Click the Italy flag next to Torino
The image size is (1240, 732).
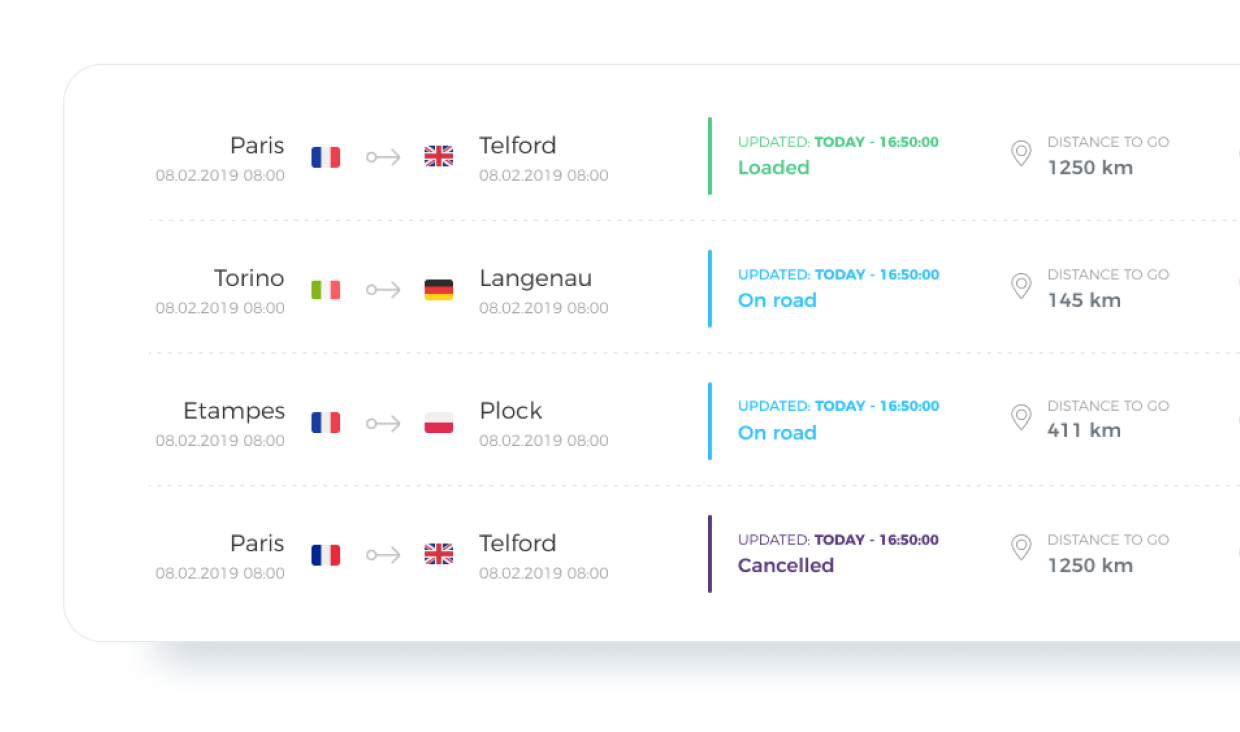pyautogui.click(x=326, y=290)
